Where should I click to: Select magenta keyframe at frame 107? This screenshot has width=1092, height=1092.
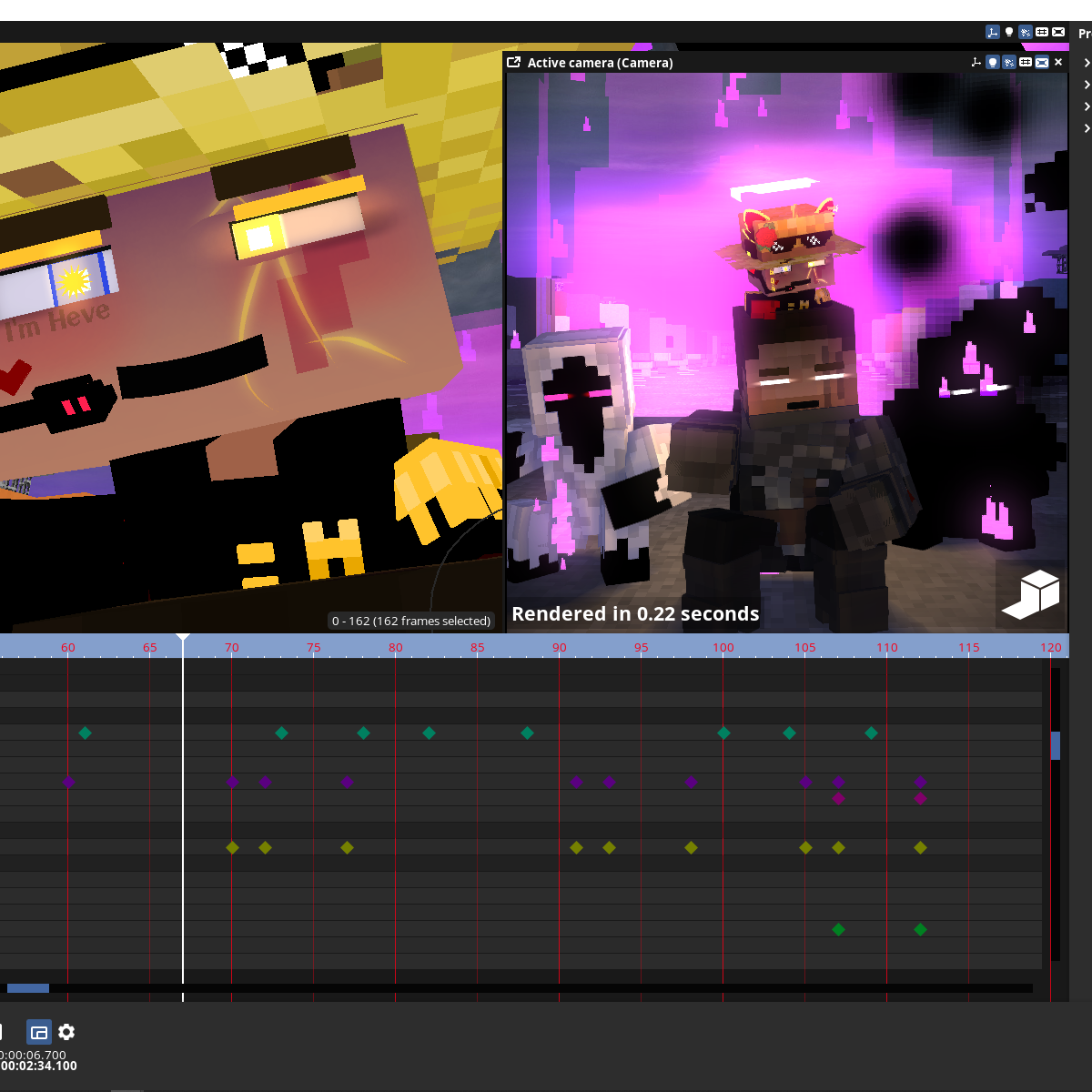pyautogui.click(x=838, y=798)
